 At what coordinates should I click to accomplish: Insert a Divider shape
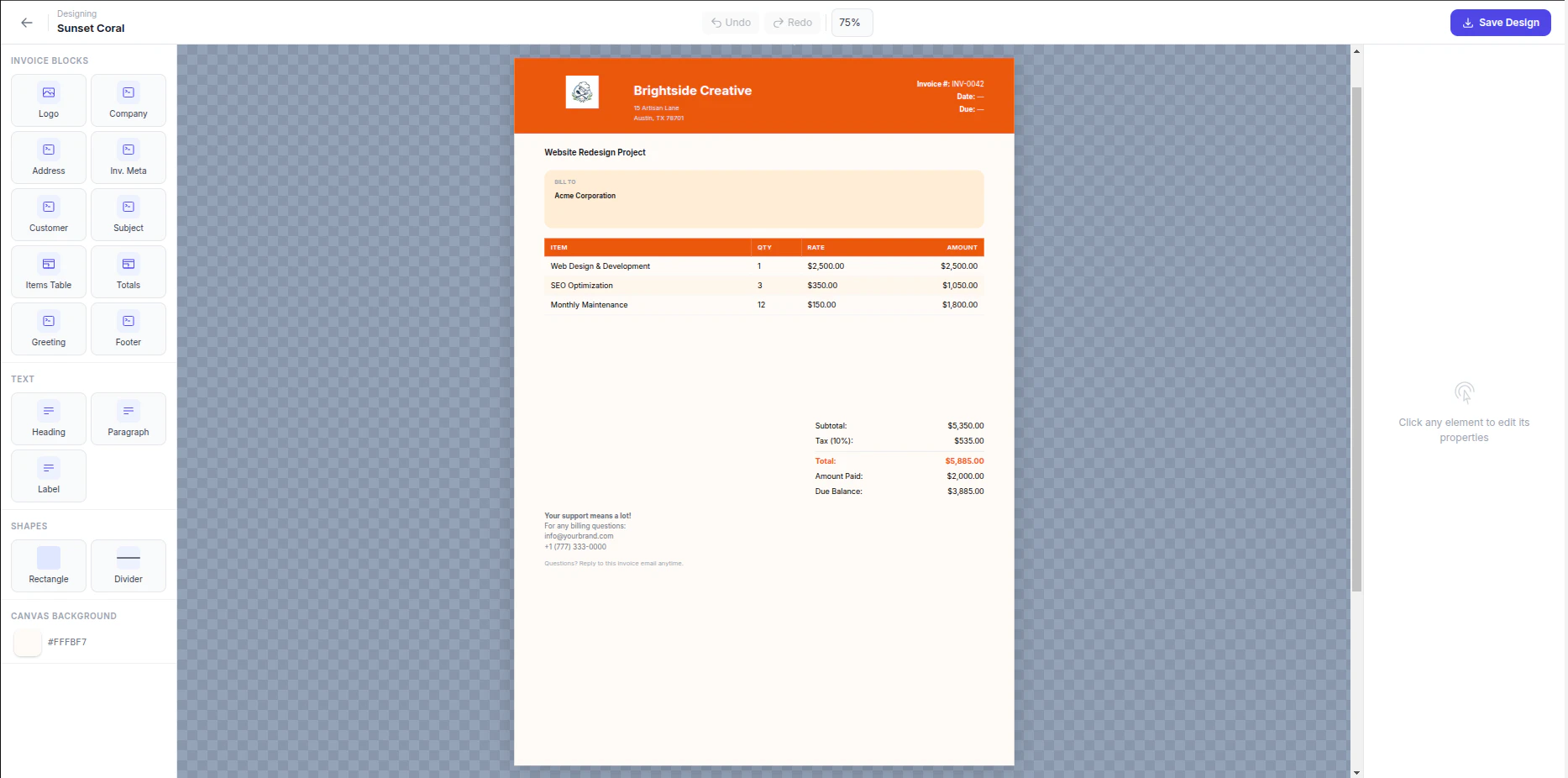pyautogui.click(x=128, y=566)
